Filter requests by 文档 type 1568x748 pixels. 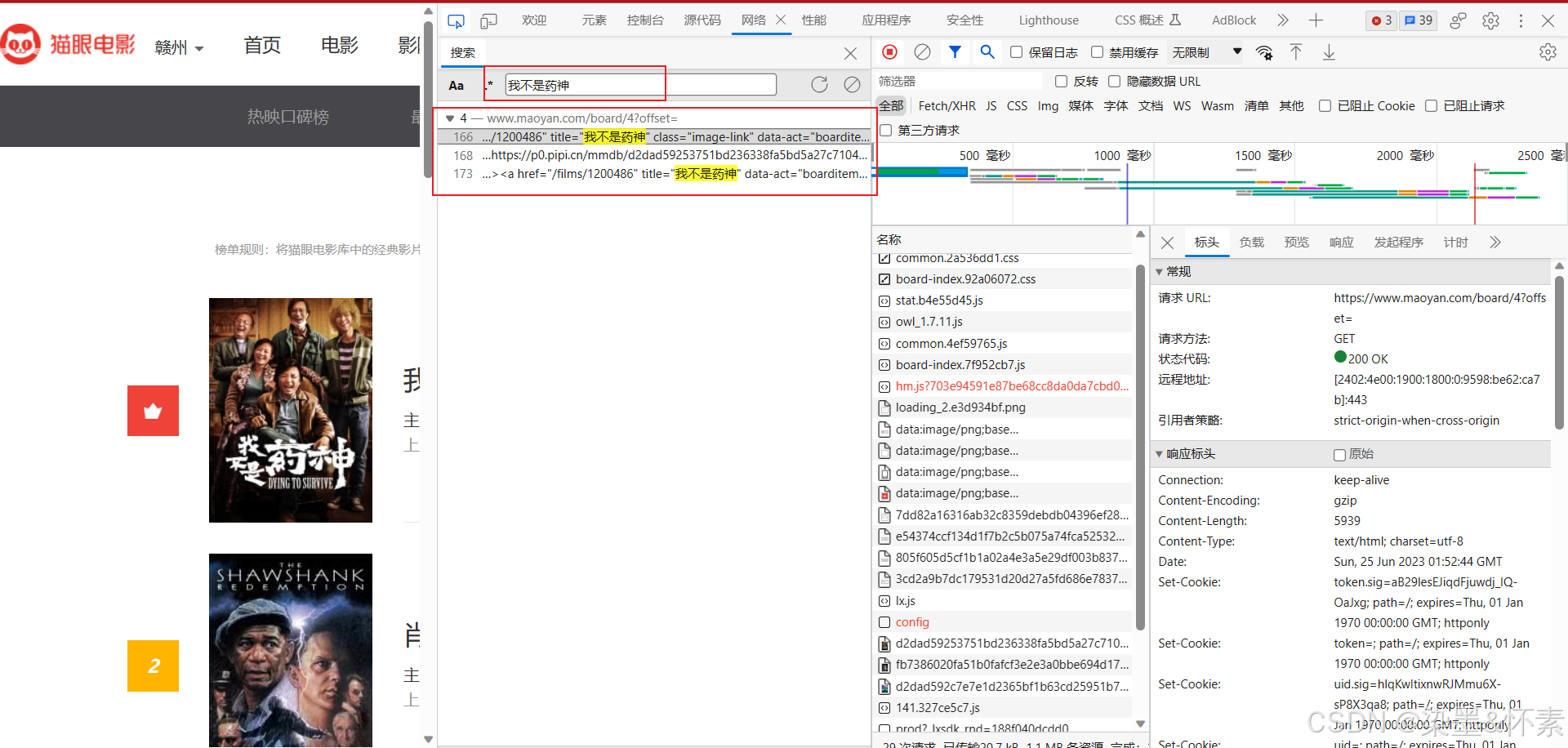pyautogui.click(x=1151, y=106)
